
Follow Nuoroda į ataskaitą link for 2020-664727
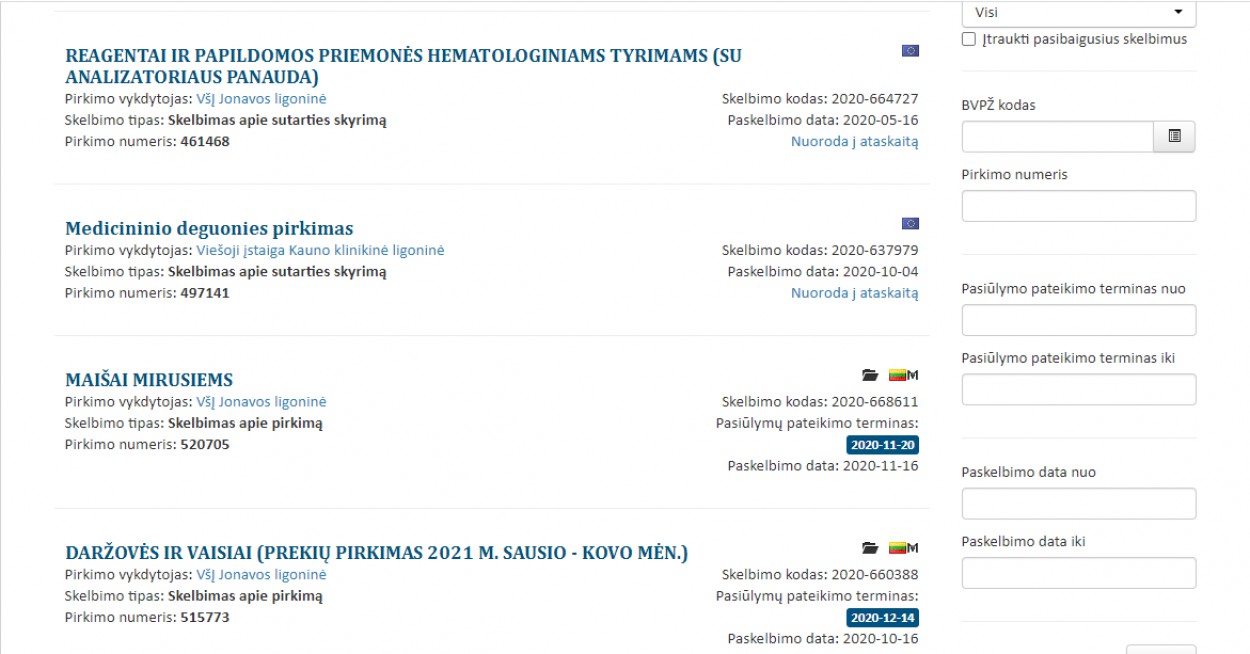854,141
